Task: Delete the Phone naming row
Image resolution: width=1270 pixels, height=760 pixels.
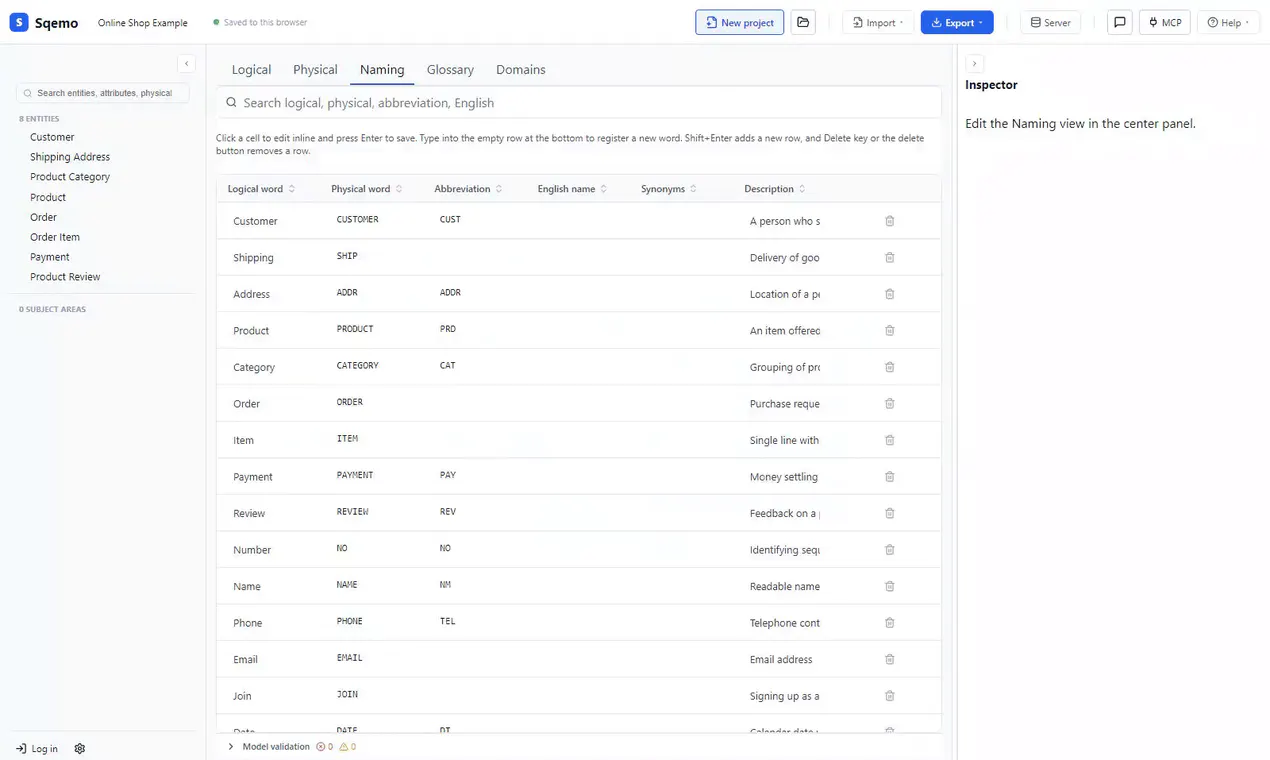Action: click(890, 623)
